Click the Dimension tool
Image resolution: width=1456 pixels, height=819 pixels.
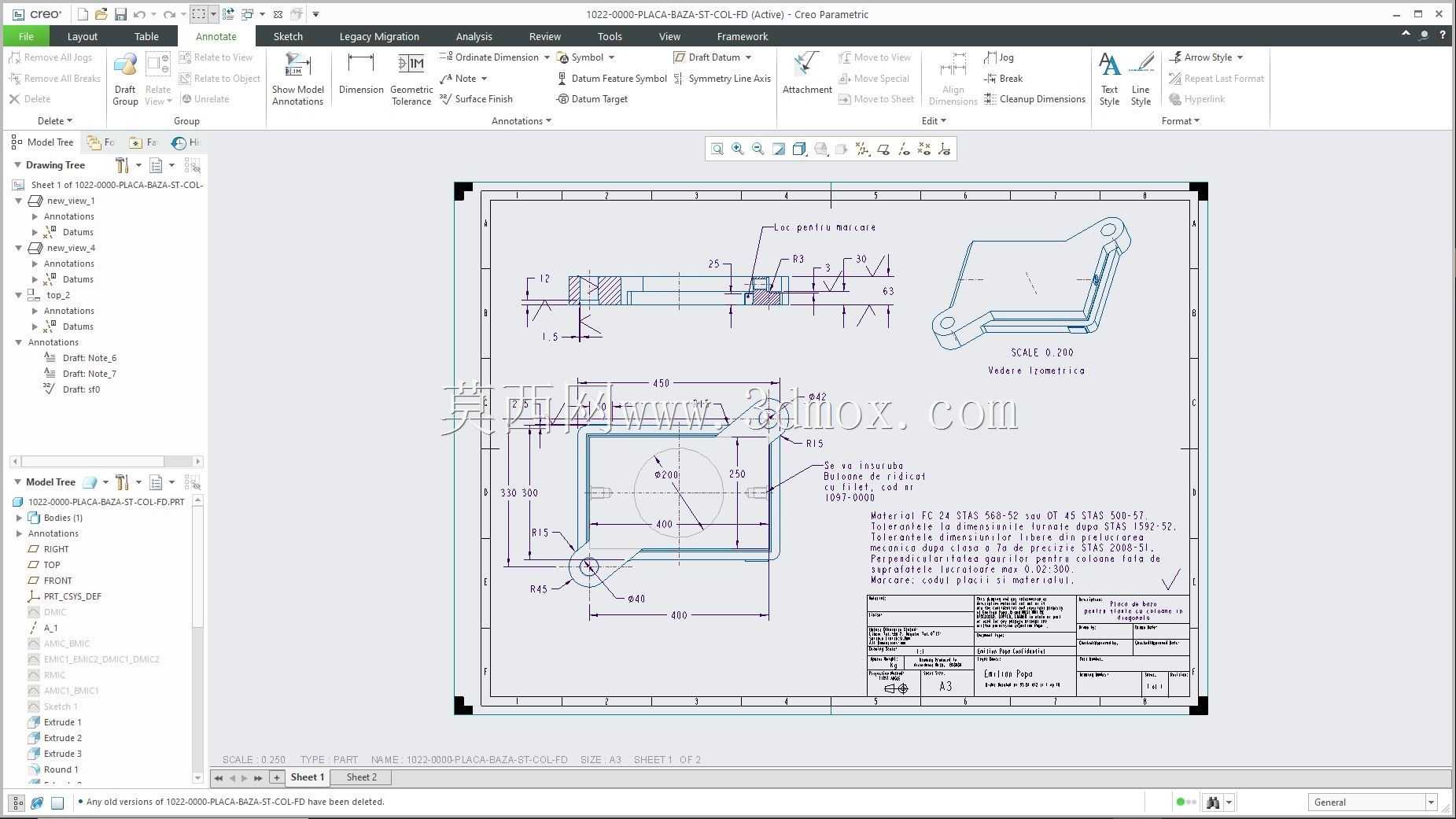(x=361, y=75)
